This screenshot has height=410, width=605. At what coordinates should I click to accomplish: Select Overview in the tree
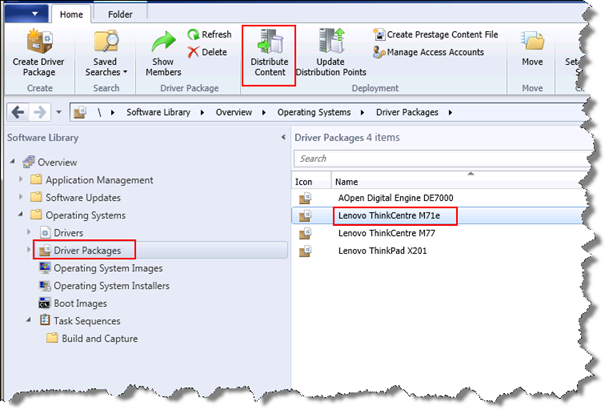coord(57,162)
